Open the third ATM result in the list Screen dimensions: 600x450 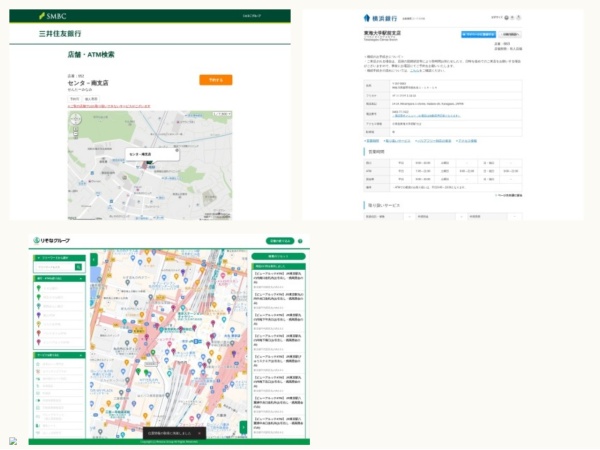pos(278,322)
